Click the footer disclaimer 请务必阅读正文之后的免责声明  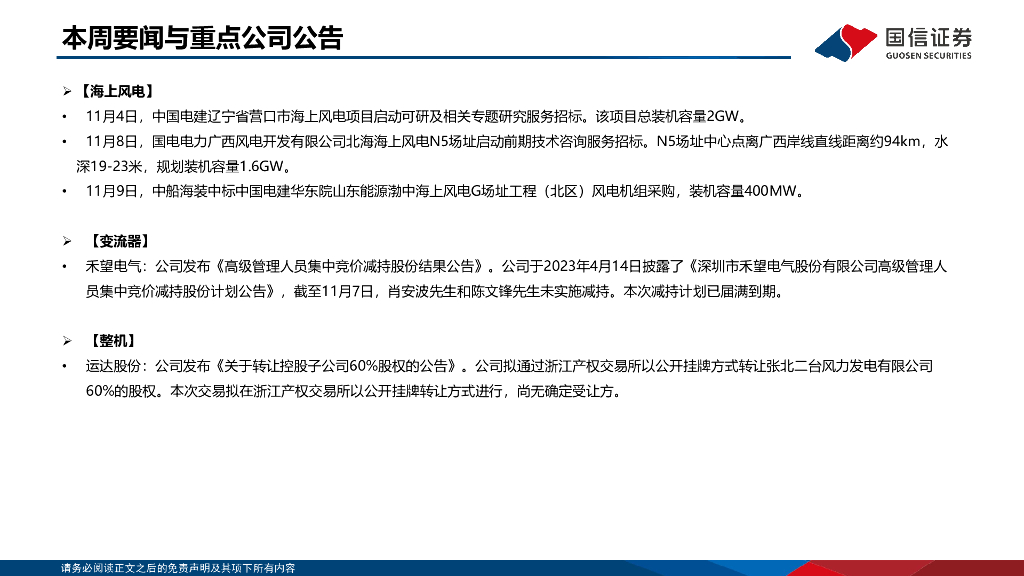[178, 568]
